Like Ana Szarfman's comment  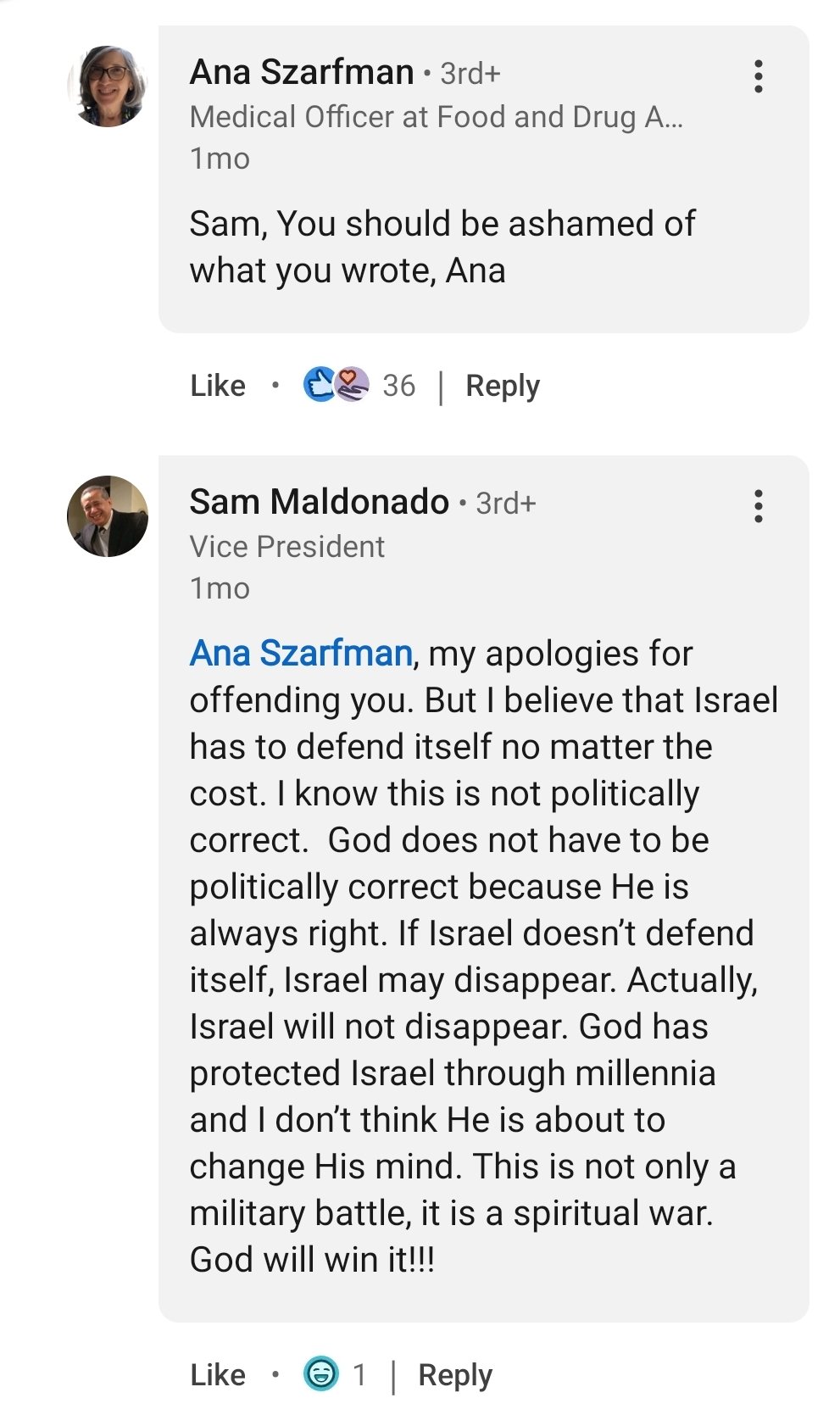click(x=218, y=386)
